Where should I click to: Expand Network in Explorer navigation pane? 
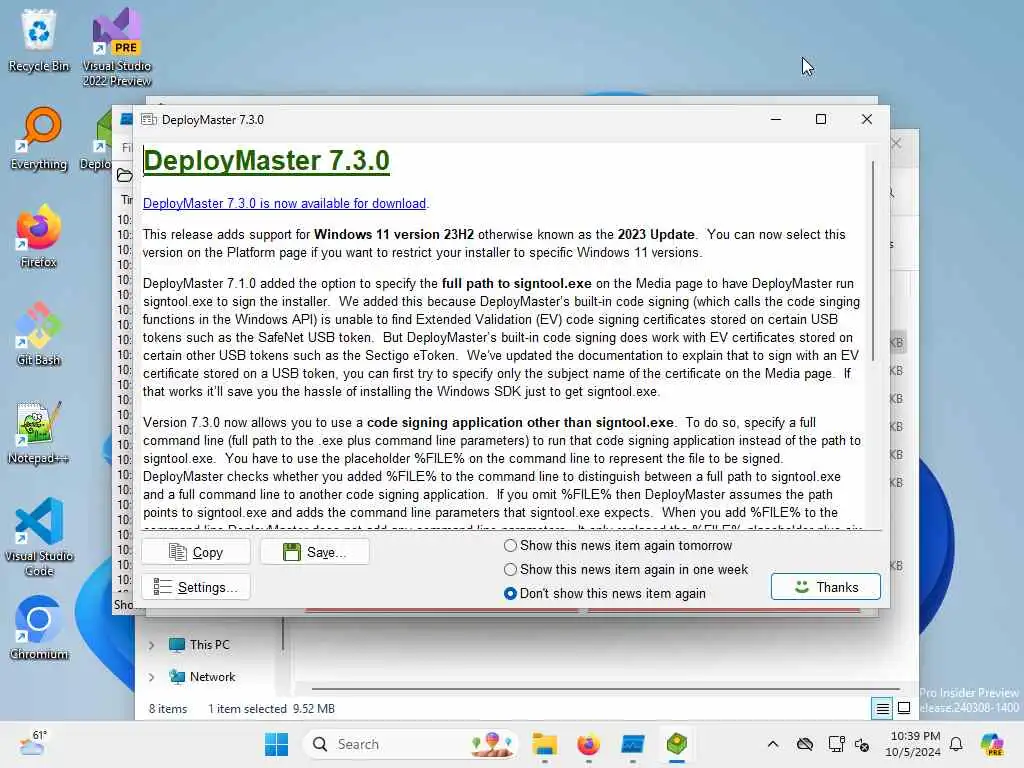(x=152, y=677)
